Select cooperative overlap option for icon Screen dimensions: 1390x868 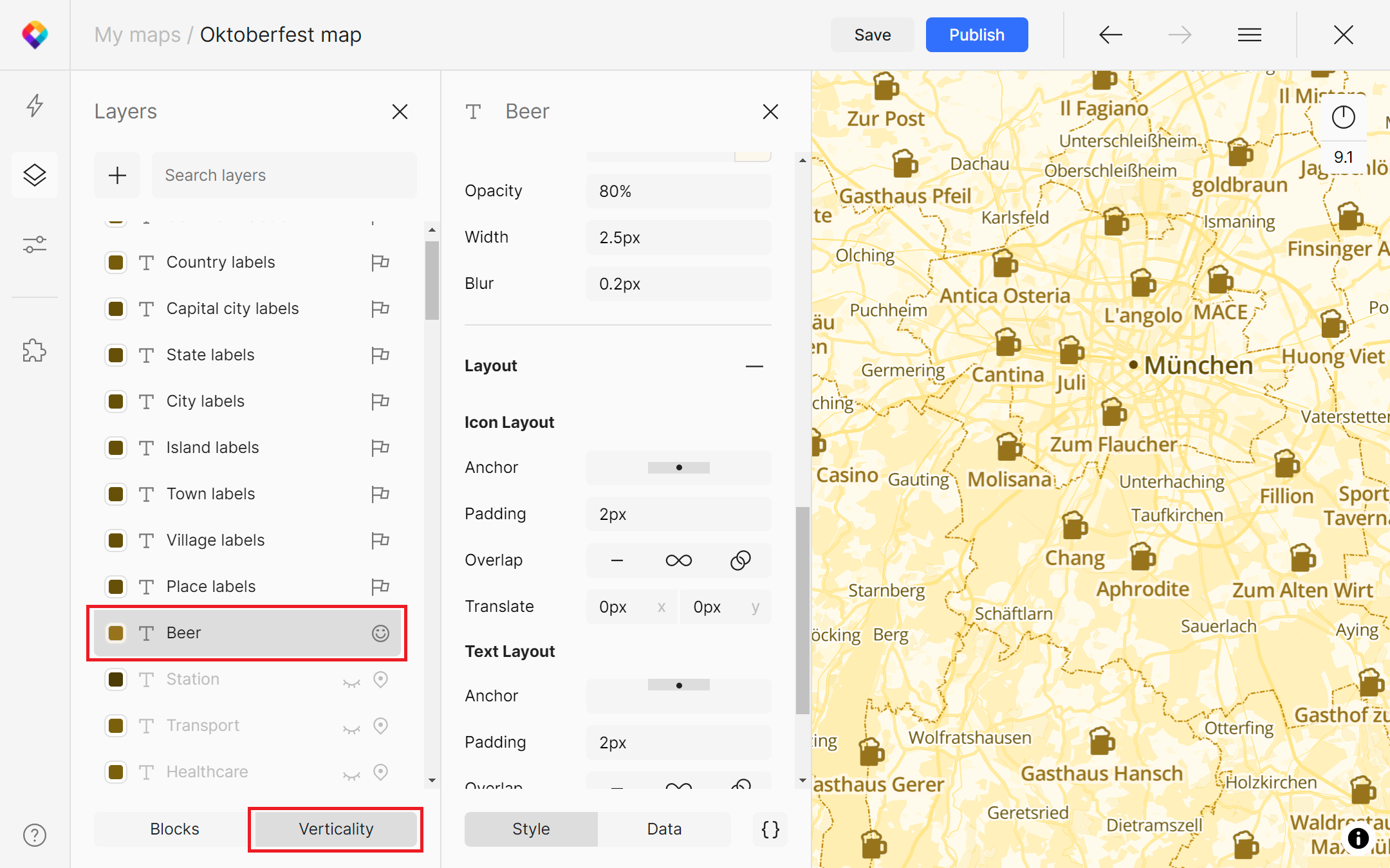[x=740, y=560]
